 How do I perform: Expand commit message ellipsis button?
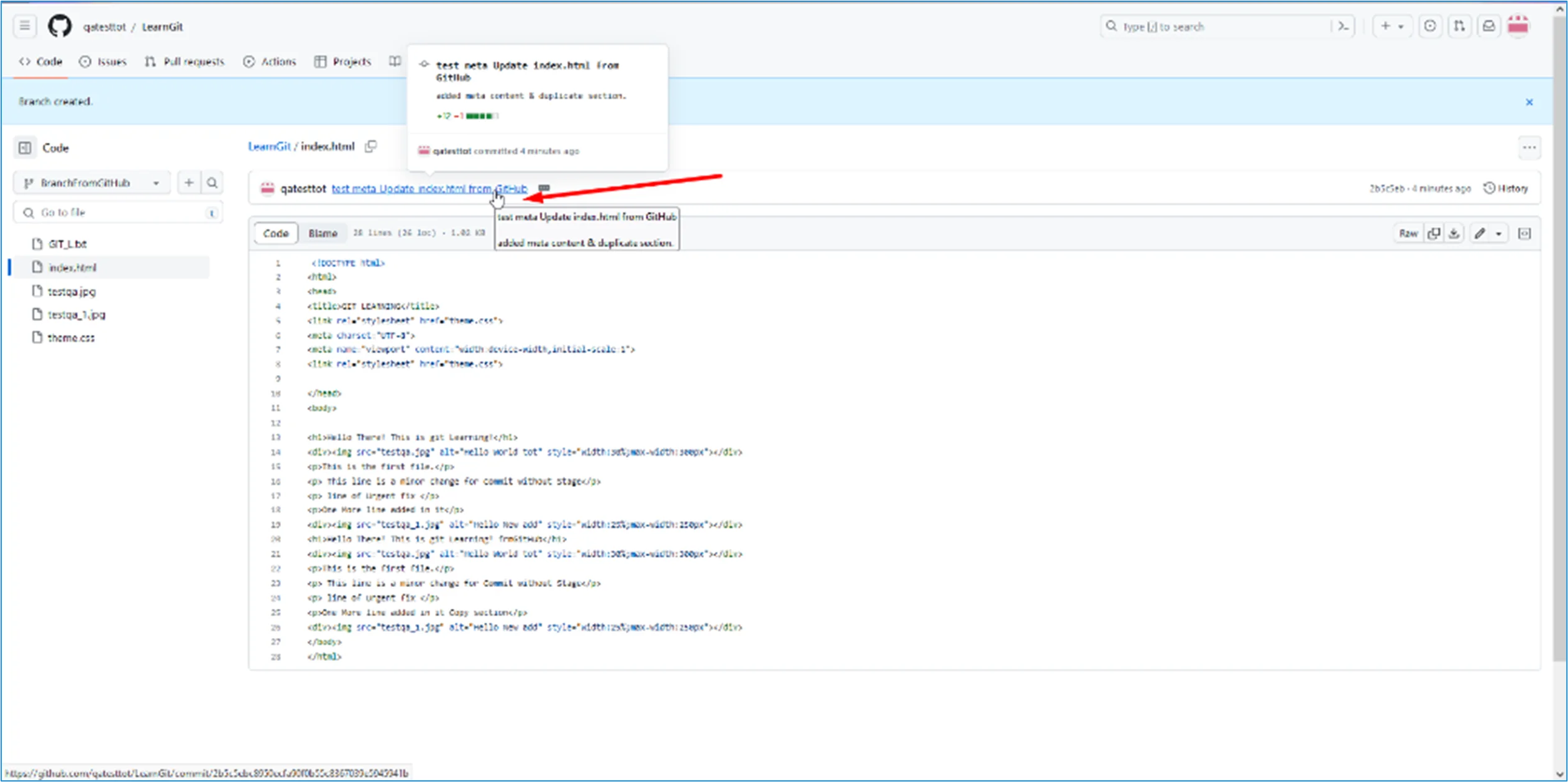pos(544,188)
